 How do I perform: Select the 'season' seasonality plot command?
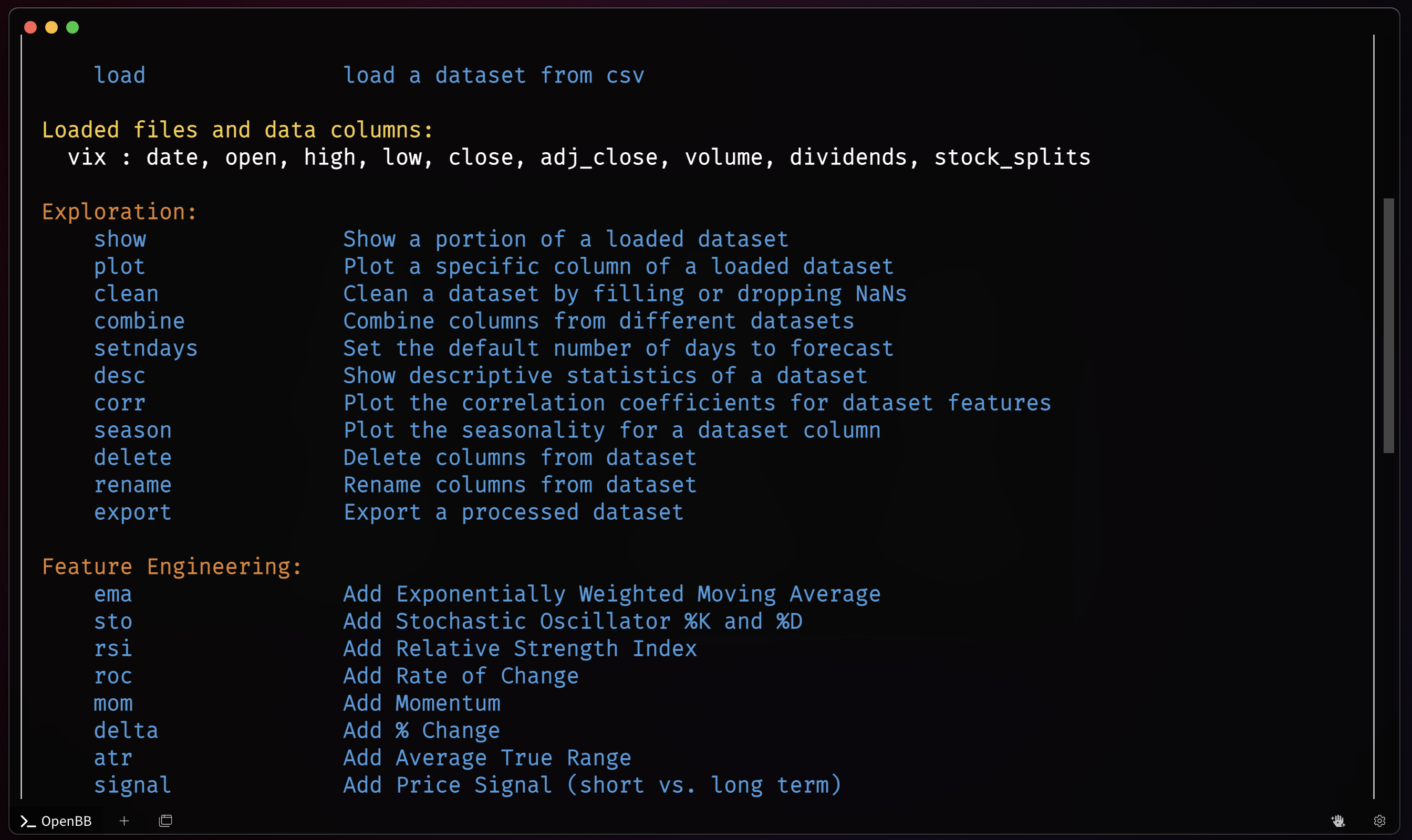pyautogui.click(x=133, y=430)
